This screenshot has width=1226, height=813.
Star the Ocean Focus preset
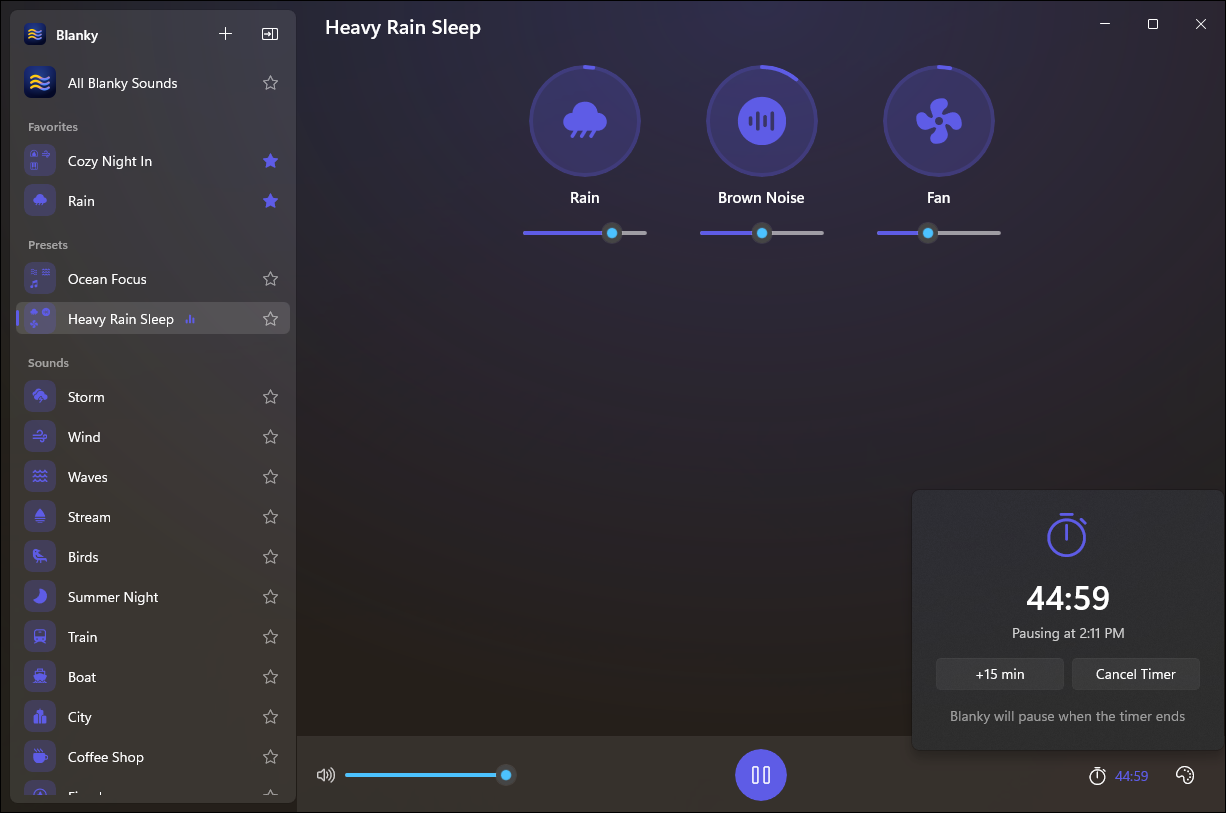(x=270, y=279)
